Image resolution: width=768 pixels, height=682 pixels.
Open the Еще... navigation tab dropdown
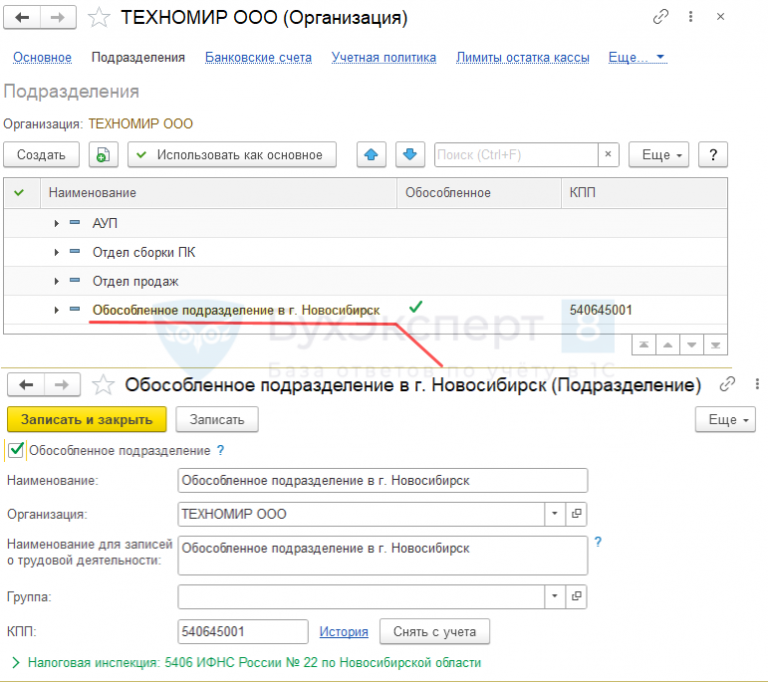[637, 57]
